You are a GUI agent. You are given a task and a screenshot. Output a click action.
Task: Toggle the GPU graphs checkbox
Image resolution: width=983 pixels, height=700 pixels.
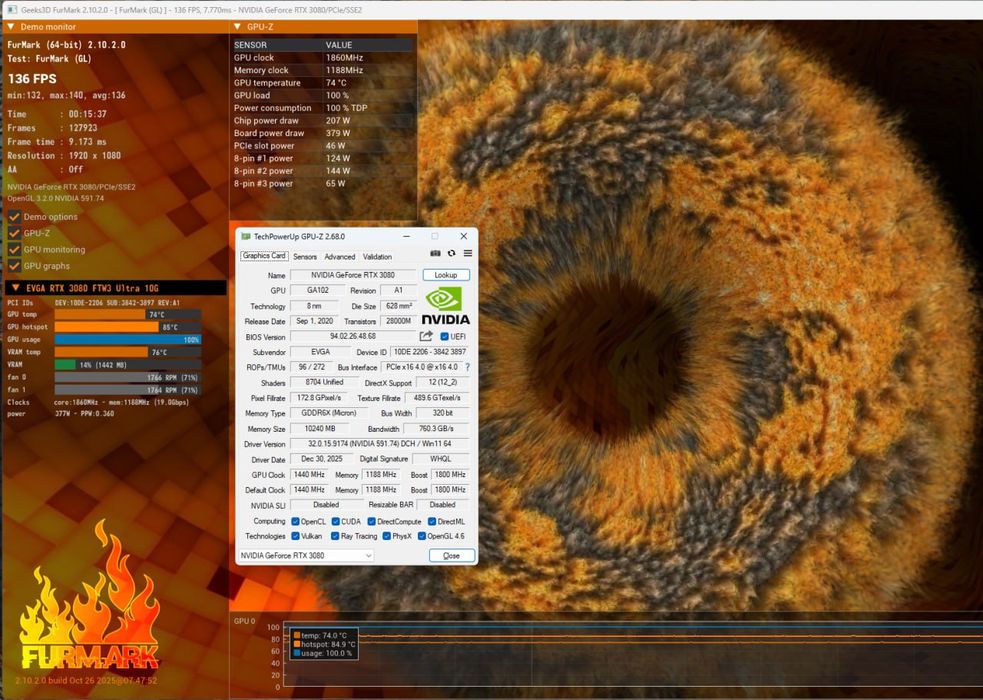(14, 266)
